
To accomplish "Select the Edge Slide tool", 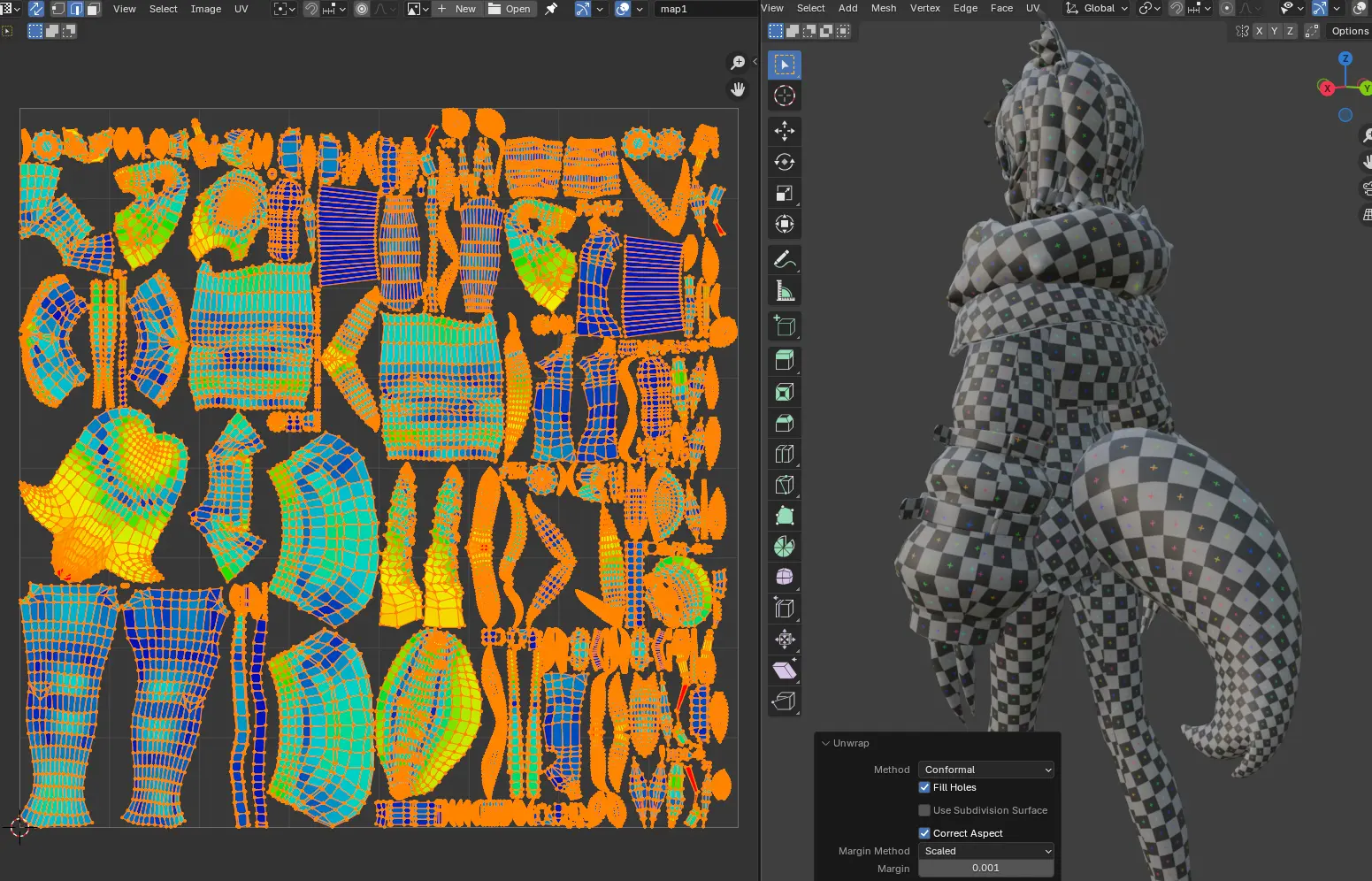I will [x=785, y=609].
